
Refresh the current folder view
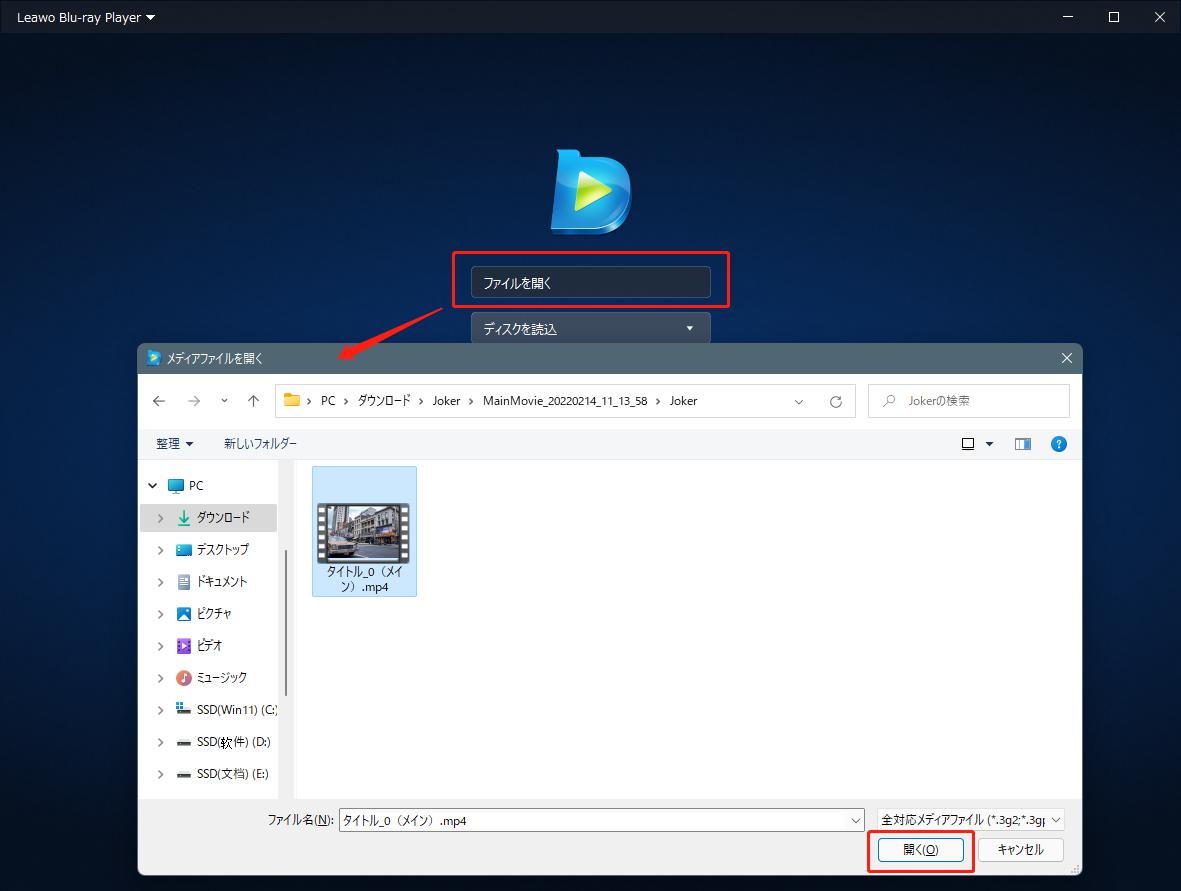pyautogui.click(x=836, y=401)
